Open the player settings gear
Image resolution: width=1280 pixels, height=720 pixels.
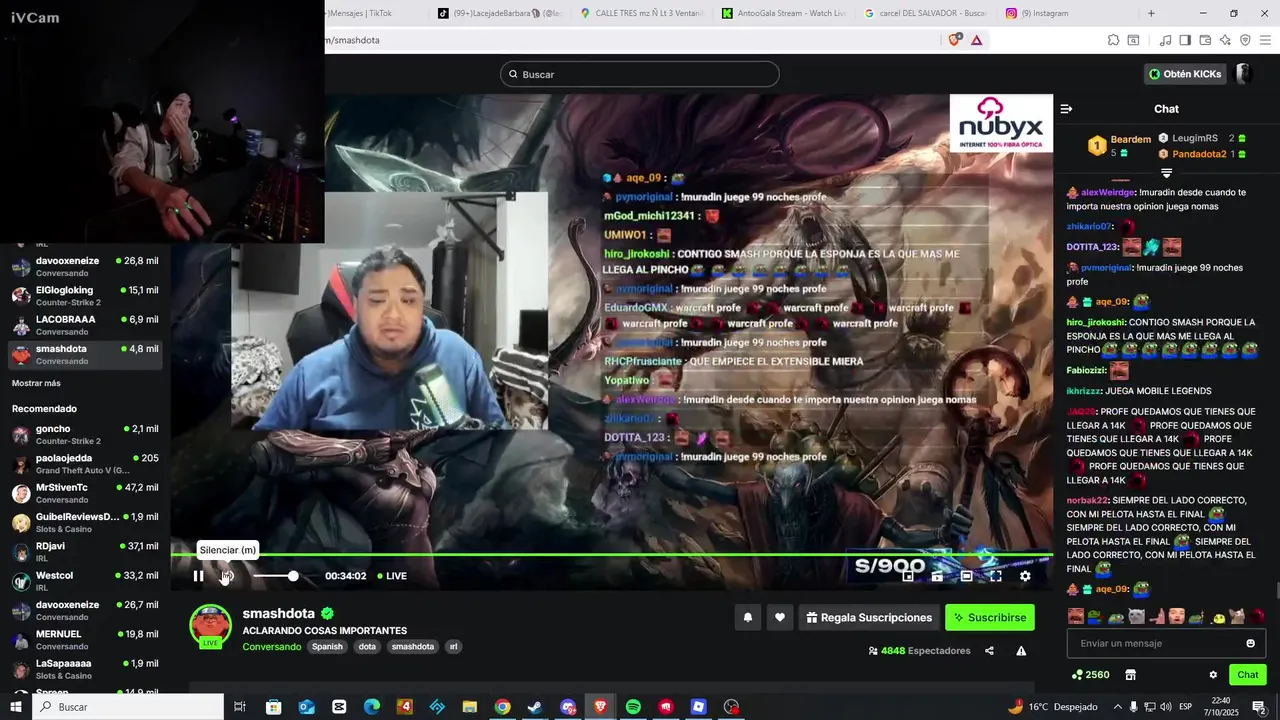[1025, 576]
